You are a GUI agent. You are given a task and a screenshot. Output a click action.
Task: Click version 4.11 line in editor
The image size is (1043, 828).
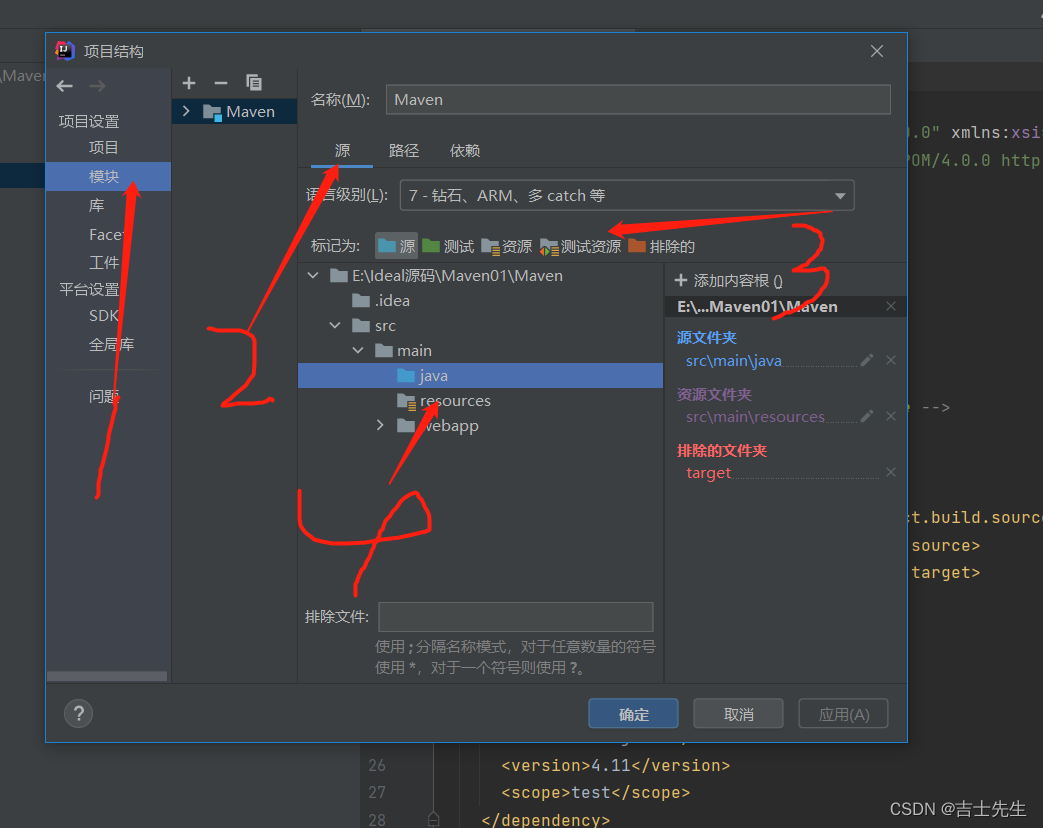click(x=615, y=765)
